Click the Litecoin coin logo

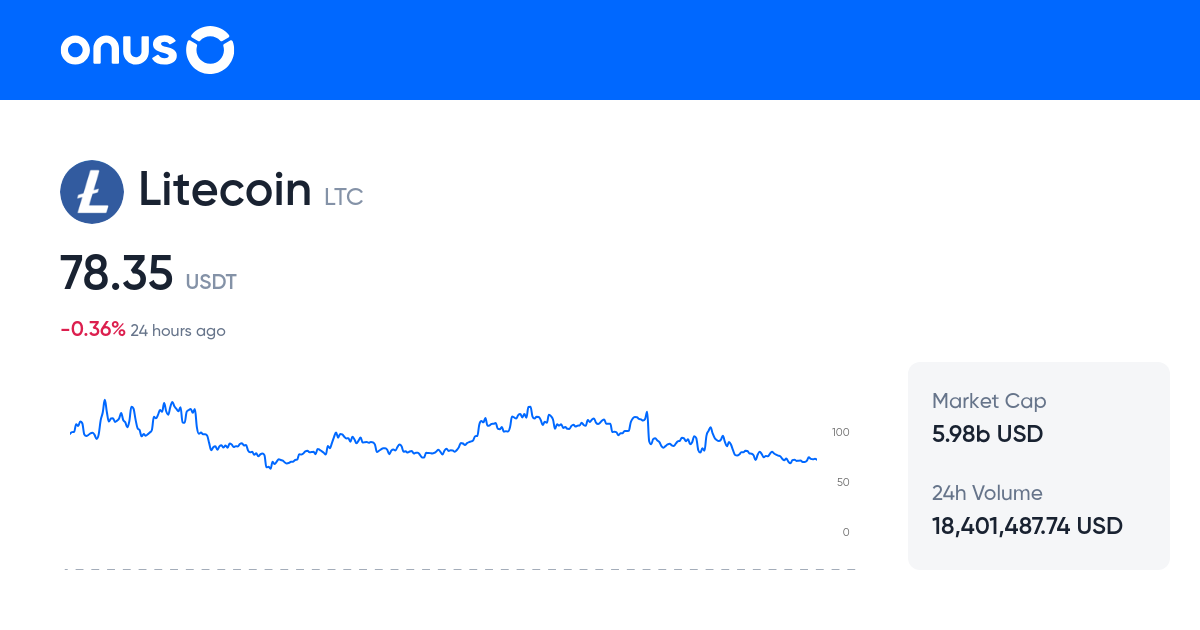coord(92,191)
